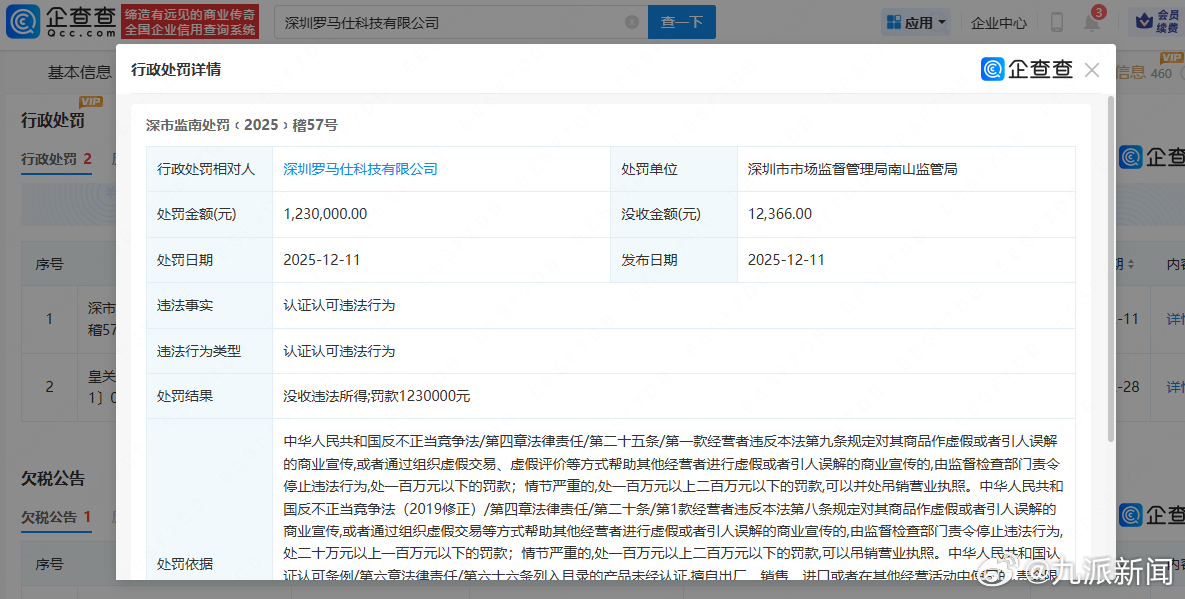Click the red promotional slogan banner

(191, 21)
